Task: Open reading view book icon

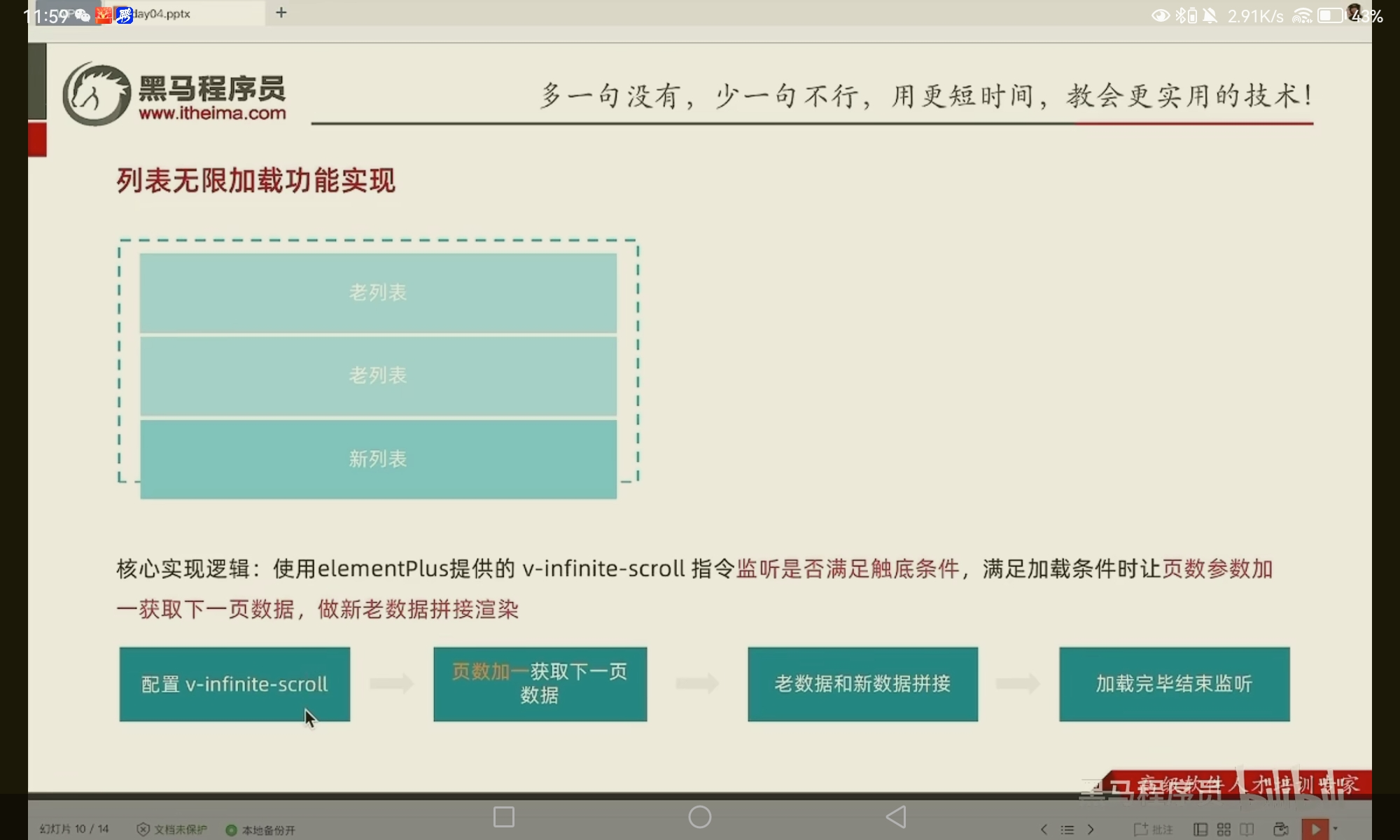Action: 1247,829
